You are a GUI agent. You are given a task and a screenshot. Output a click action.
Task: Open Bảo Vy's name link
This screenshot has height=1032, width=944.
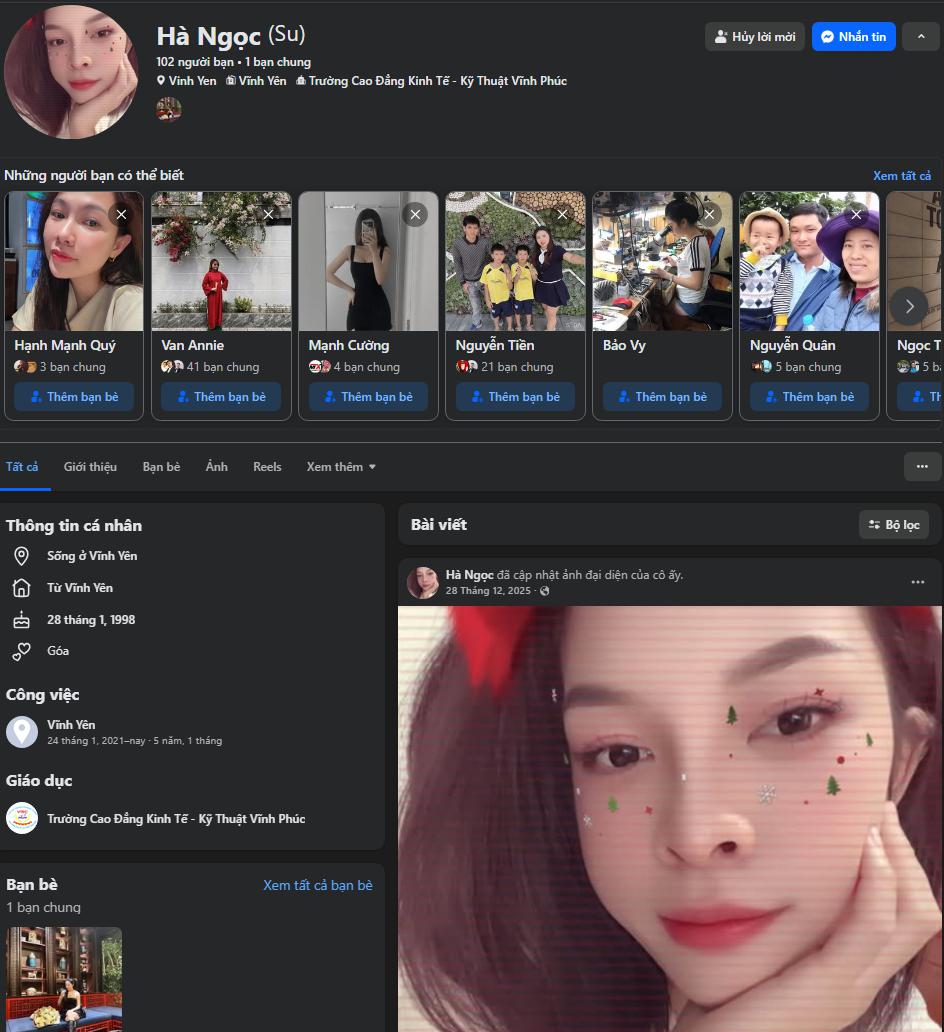click(x=624, y=346)
